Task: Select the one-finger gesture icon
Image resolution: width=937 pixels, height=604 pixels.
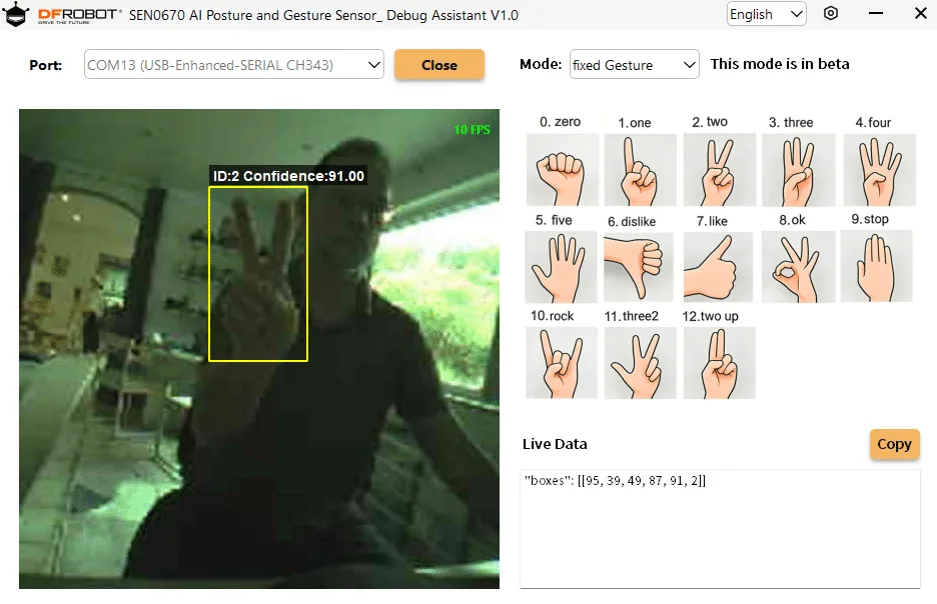Action: pyautogui.click(x=641, y=170)
